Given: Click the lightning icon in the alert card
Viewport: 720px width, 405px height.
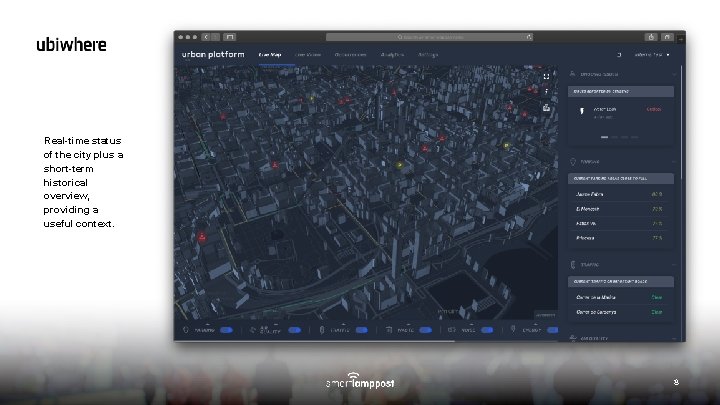Looking at the screenshot, I should (582, 111).
